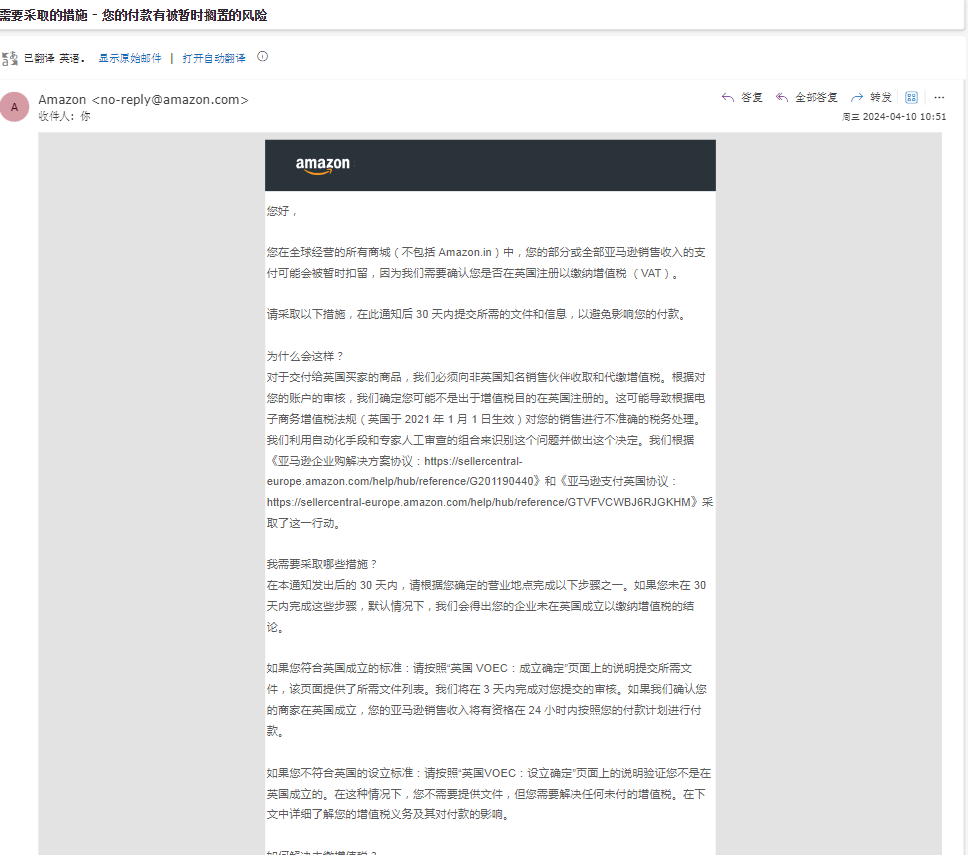This screenshot has height=855, width=968.
Task: Reply all to the email (全部答复)
Action: (807, 98)
